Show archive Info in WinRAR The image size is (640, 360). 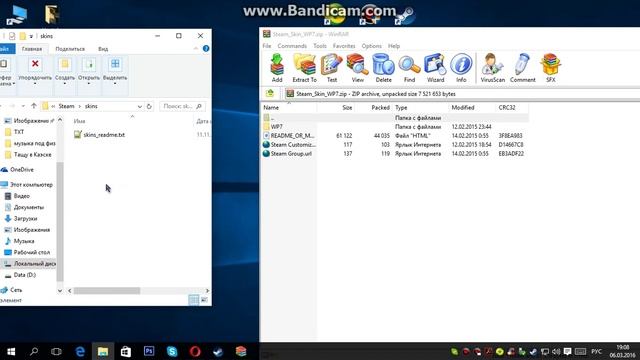(461, 68)
